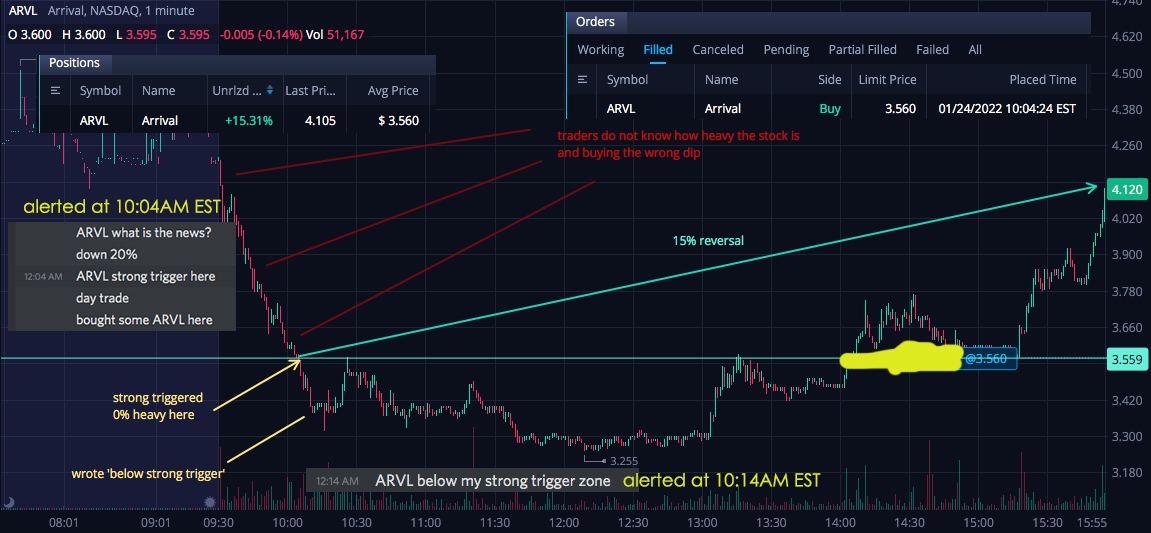
Task: Select the ARVL buy order row
Action: [x=829, y=109]
